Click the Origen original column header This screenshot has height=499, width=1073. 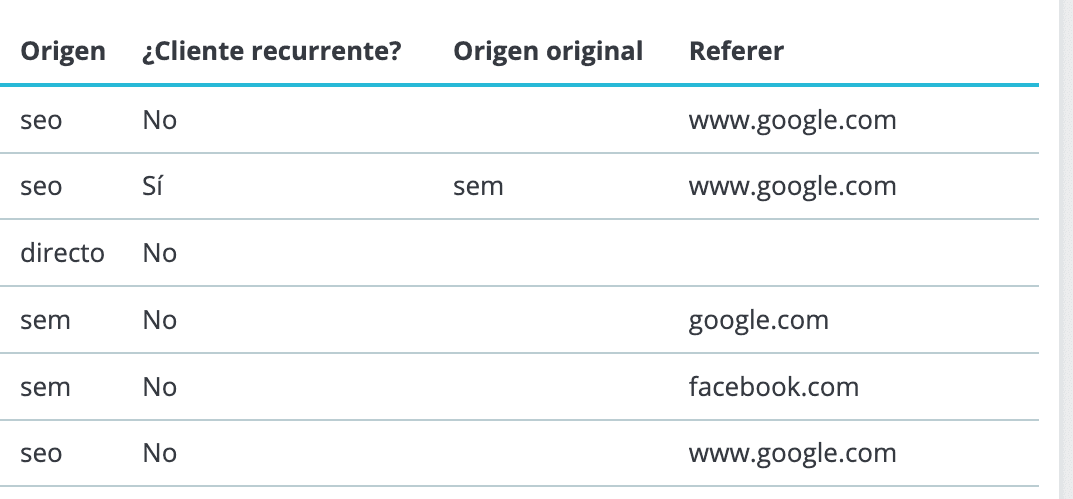(x=548, y=51)
